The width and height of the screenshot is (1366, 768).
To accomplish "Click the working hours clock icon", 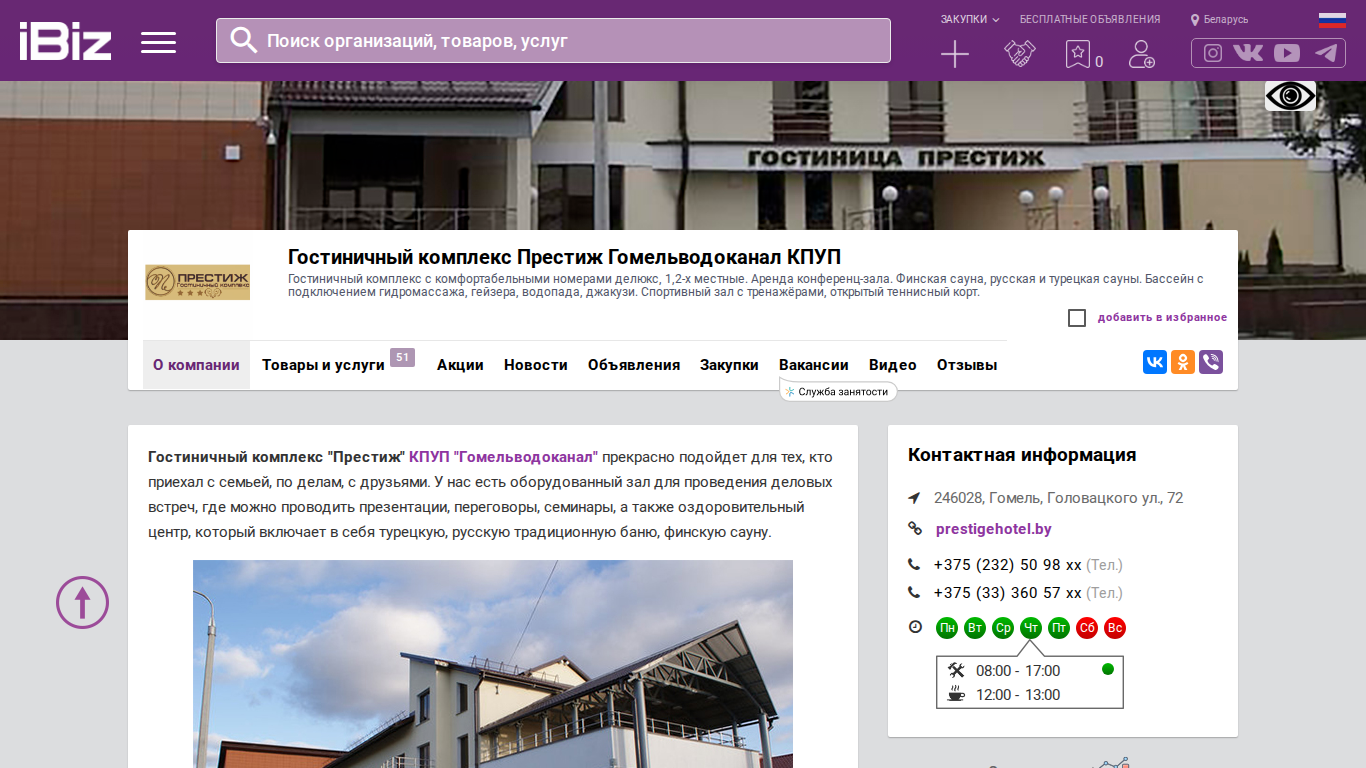I will (915, 627).
